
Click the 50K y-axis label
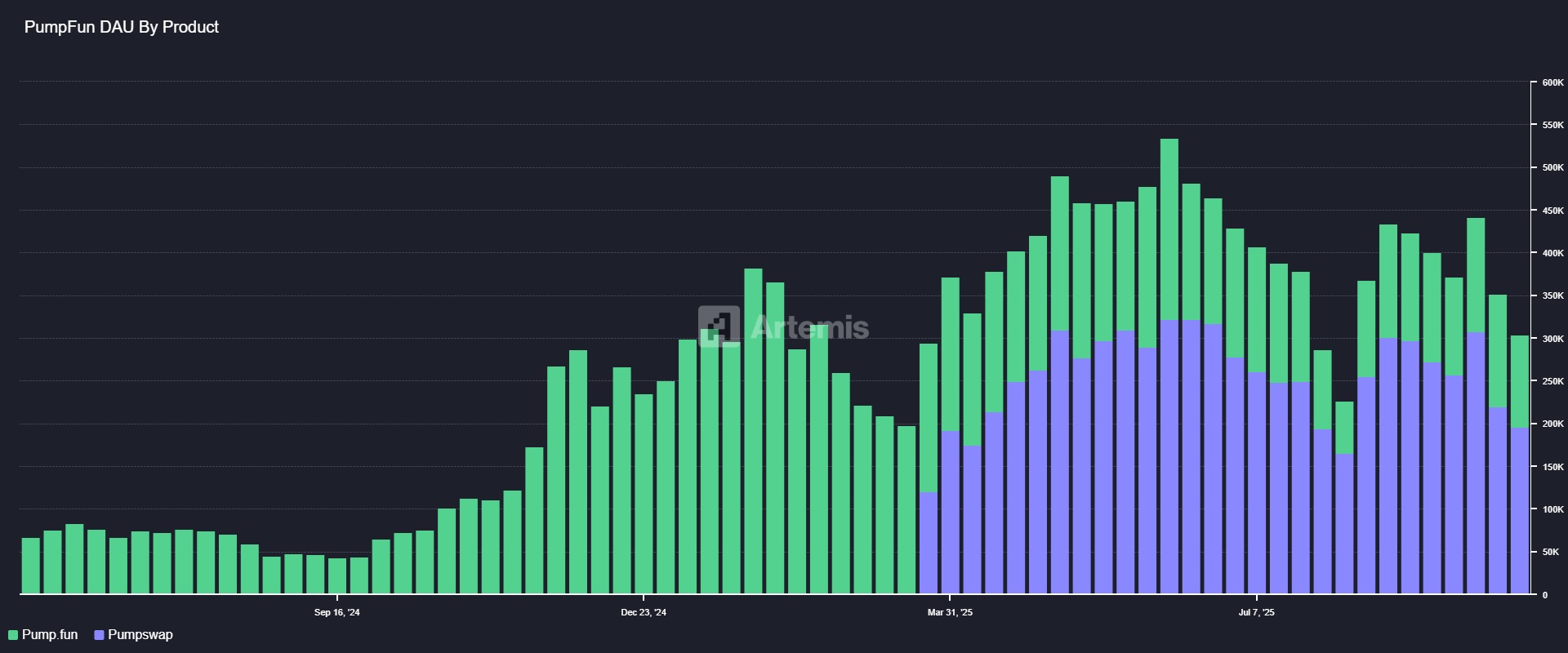[x=1551, y=553]
